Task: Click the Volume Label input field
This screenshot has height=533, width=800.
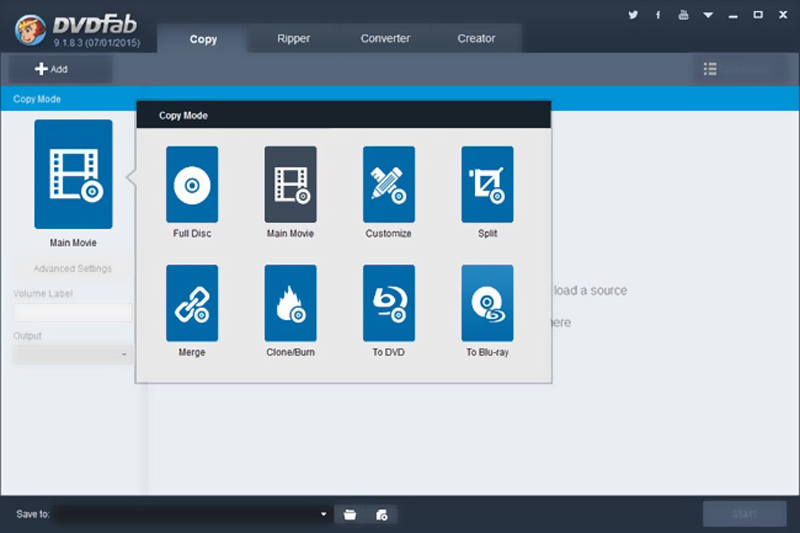Action: [72, 313]
